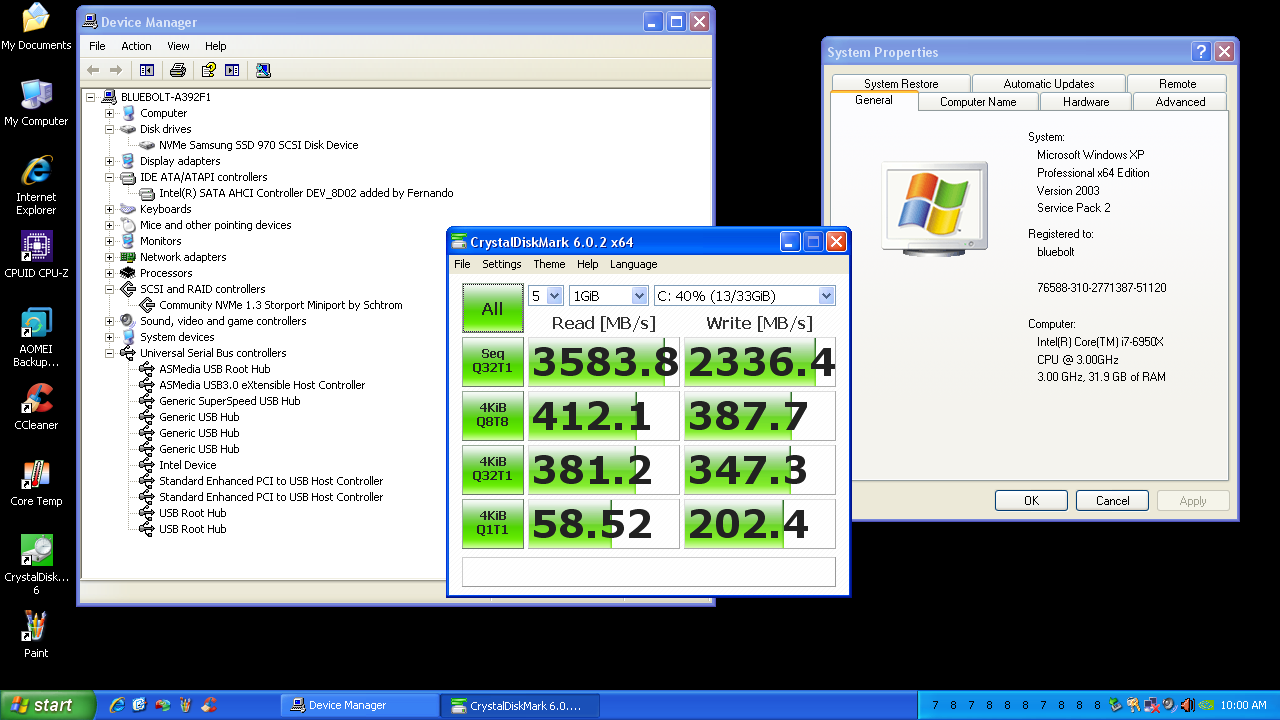Screen dimensions: 1280x720
Task: Select CrystalDiskMark 6 desktop shortcut
Action: (x=36, y=565)
